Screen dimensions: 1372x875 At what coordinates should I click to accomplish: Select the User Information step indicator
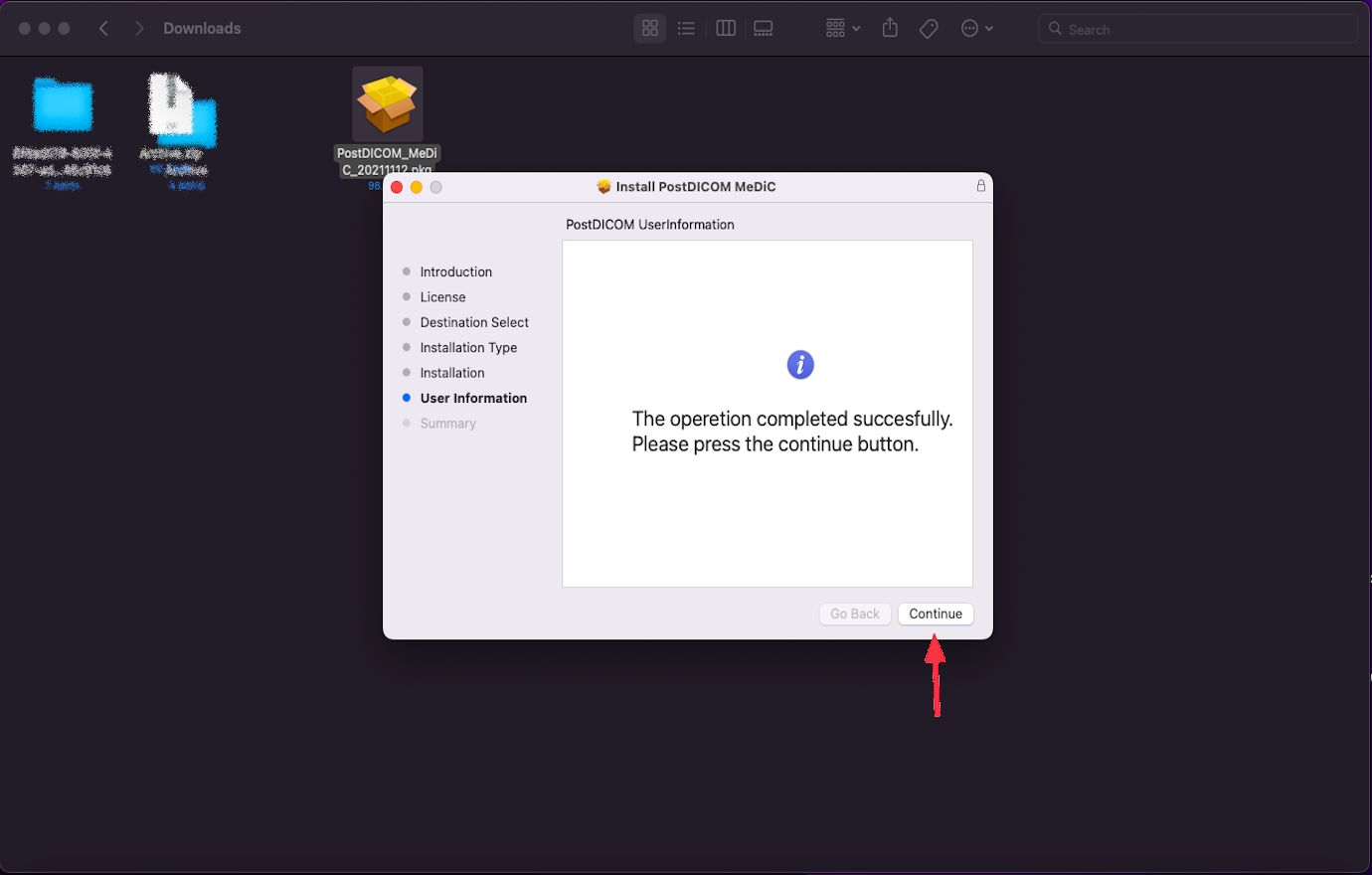coord(473,398)
